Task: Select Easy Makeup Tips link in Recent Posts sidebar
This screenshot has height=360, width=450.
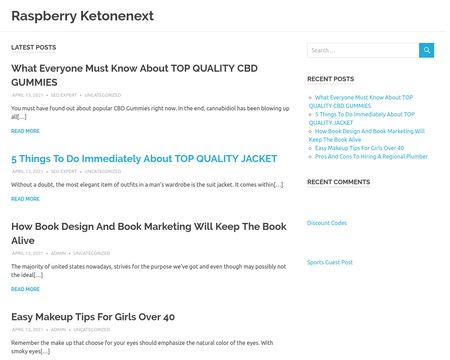Action: [x=359, y=148]
